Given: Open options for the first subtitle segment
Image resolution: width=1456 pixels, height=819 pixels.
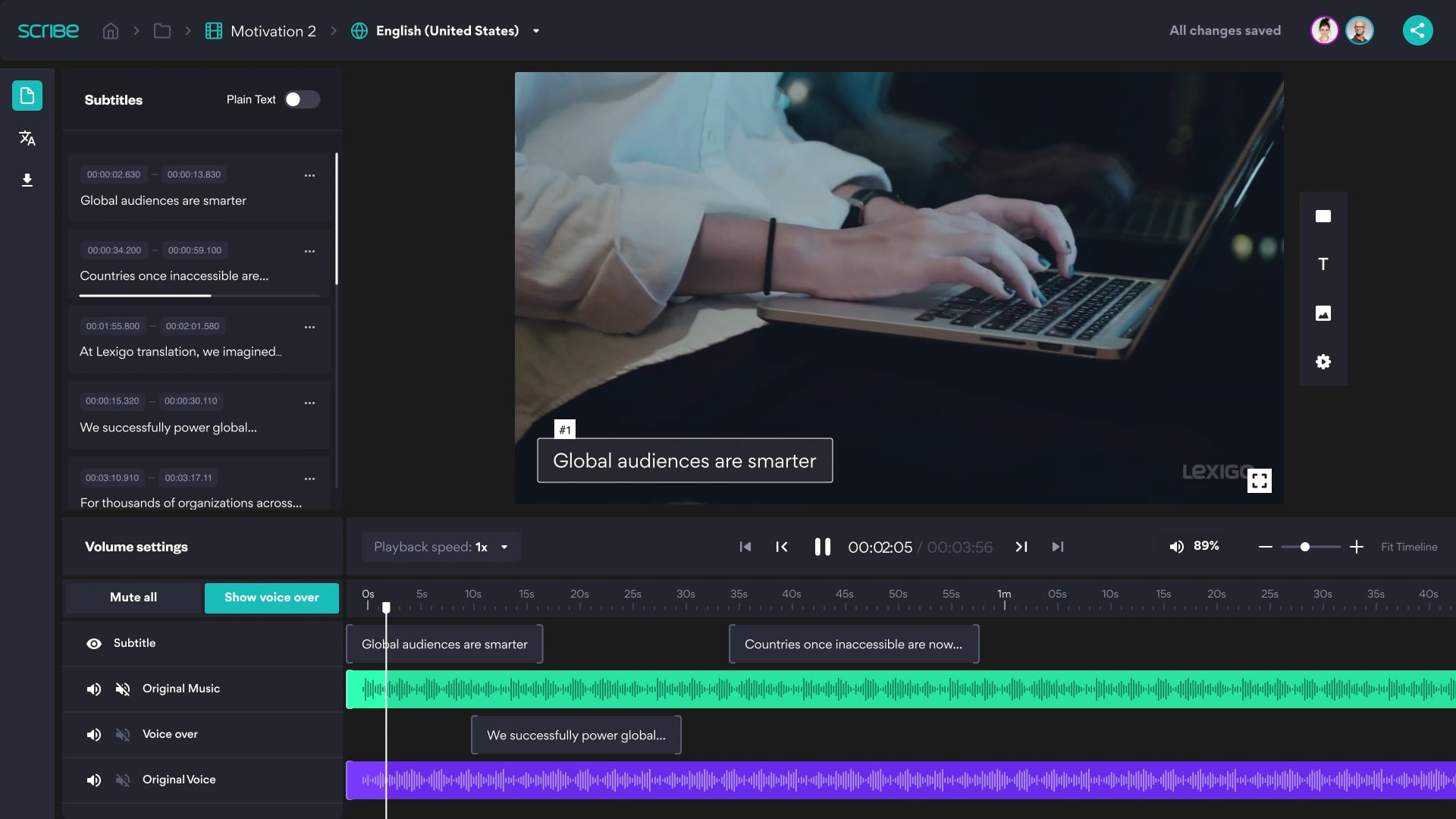Looking at the screenshot, I should point(309,174).
